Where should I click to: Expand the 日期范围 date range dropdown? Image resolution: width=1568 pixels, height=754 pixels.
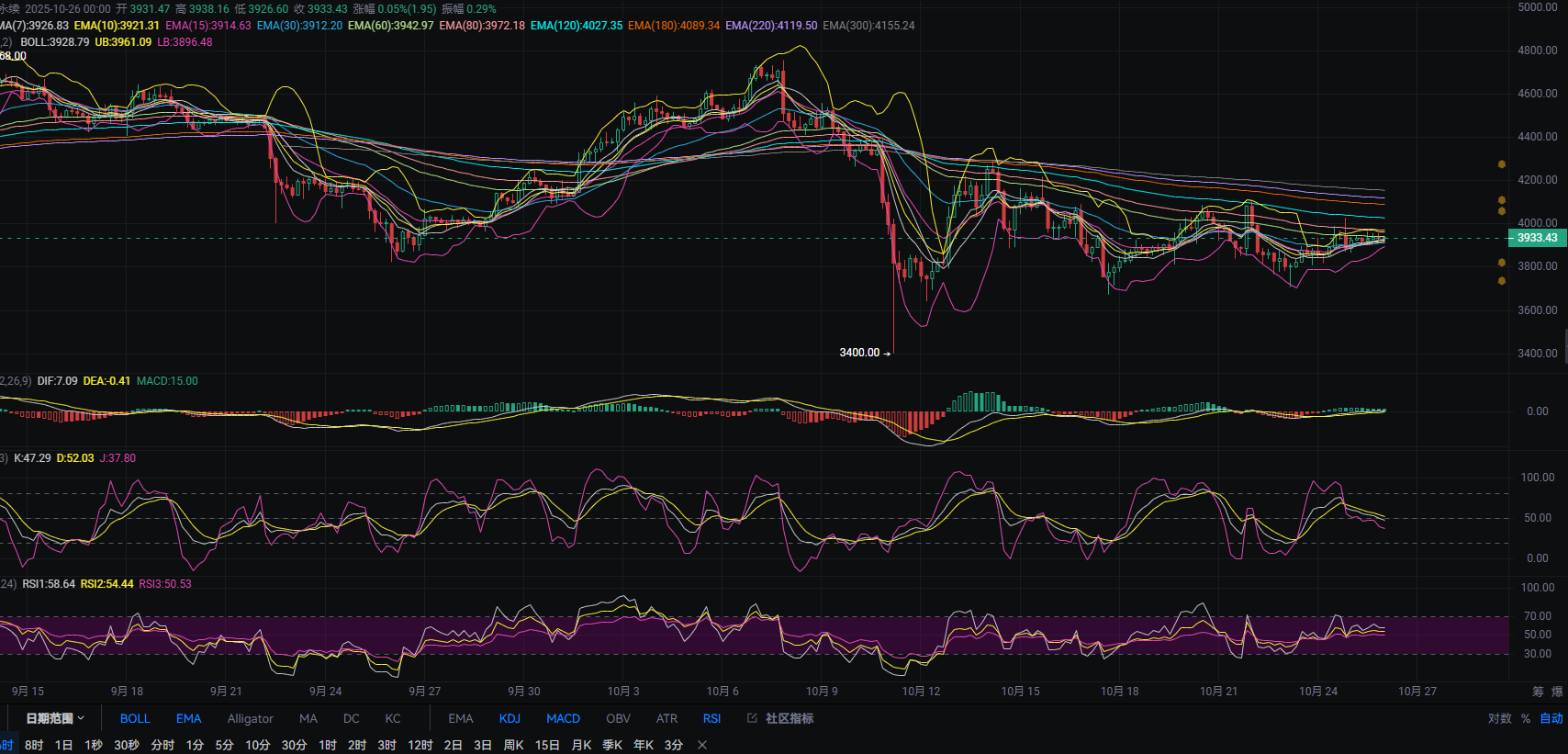pyautogui.click(x=55, y=718)
